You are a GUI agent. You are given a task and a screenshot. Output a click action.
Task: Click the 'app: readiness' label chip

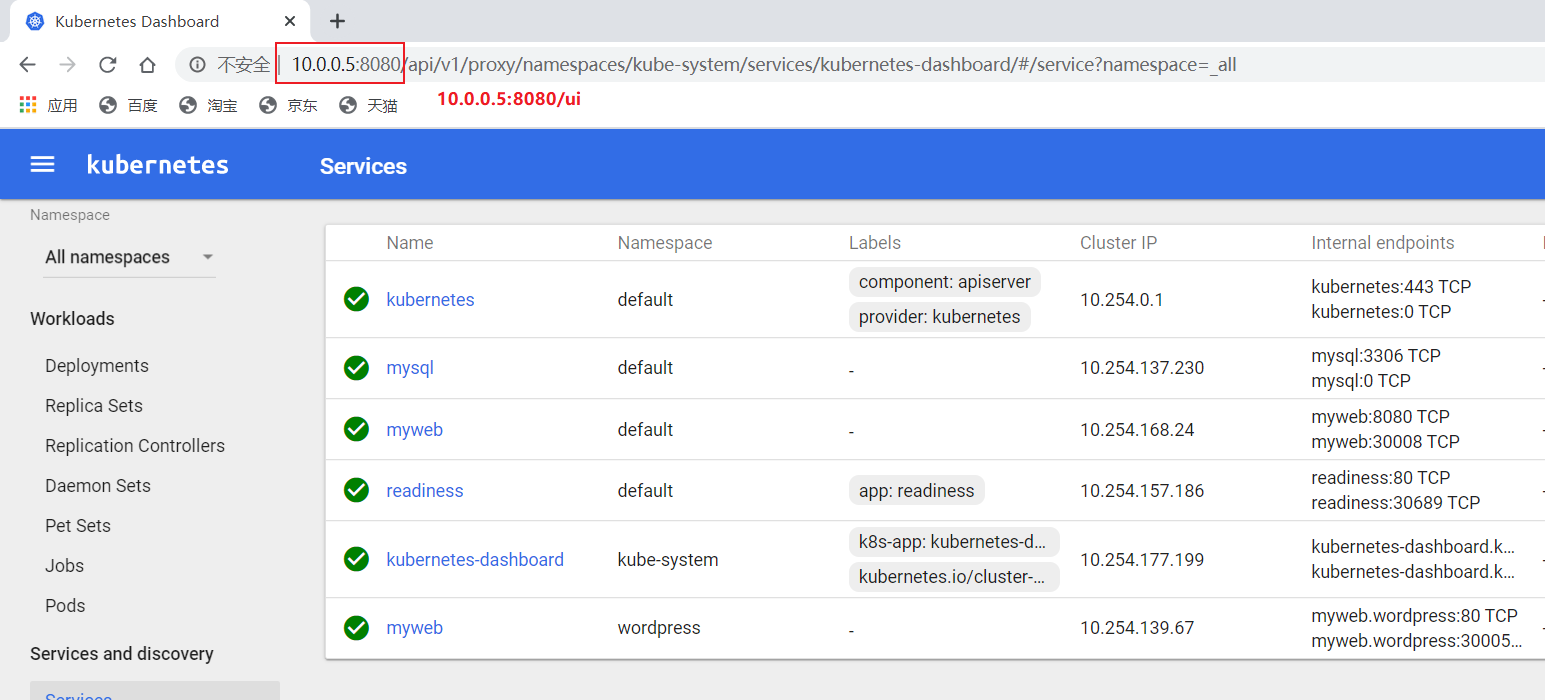pyautogui.click(x=916, y=491)
